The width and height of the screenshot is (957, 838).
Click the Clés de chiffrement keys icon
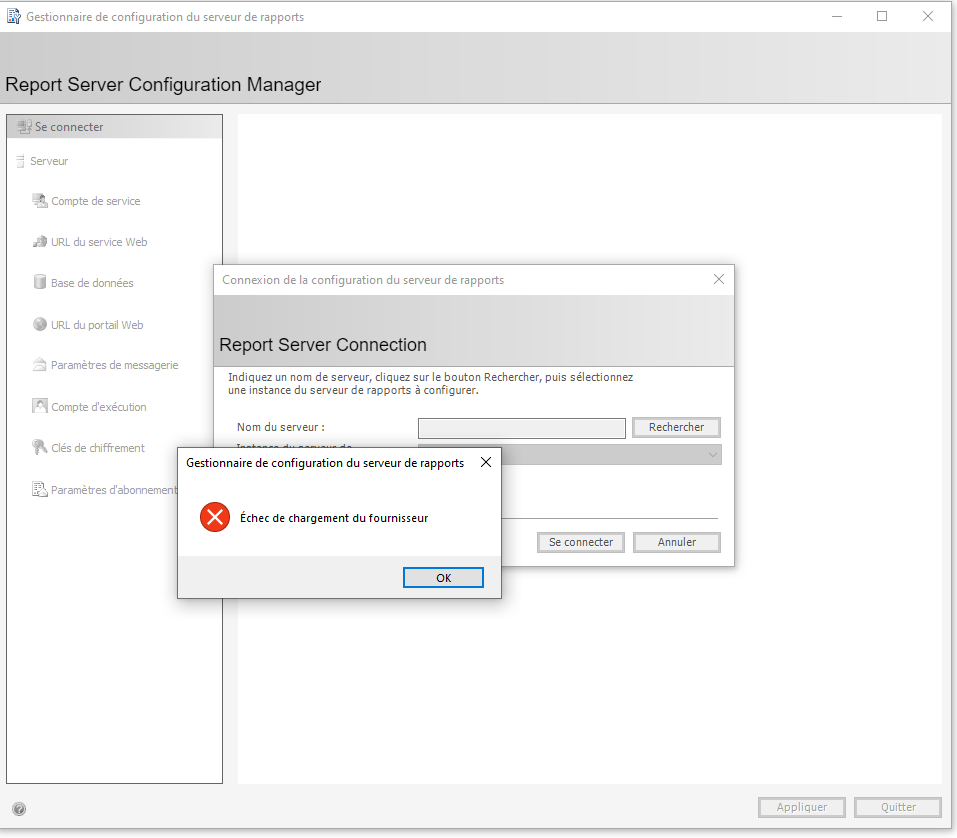pos(40,447)
